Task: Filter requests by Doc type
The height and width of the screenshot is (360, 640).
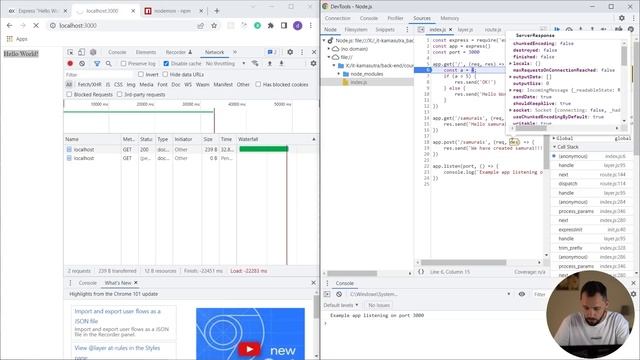Action: pyautogui.click(x=176, y=84)
